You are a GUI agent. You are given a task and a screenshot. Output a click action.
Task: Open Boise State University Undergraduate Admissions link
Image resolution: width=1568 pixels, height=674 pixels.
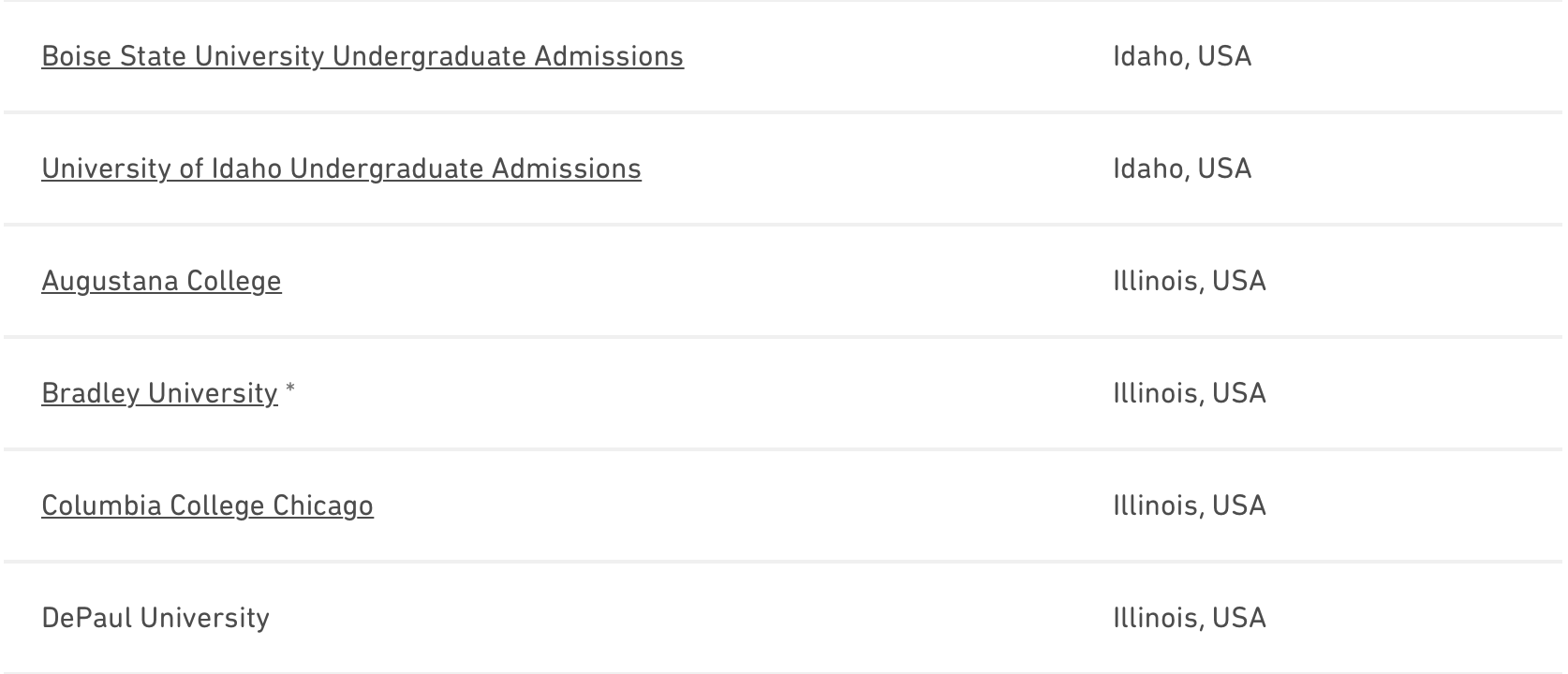pyautogui.click(x=362, y=56)
